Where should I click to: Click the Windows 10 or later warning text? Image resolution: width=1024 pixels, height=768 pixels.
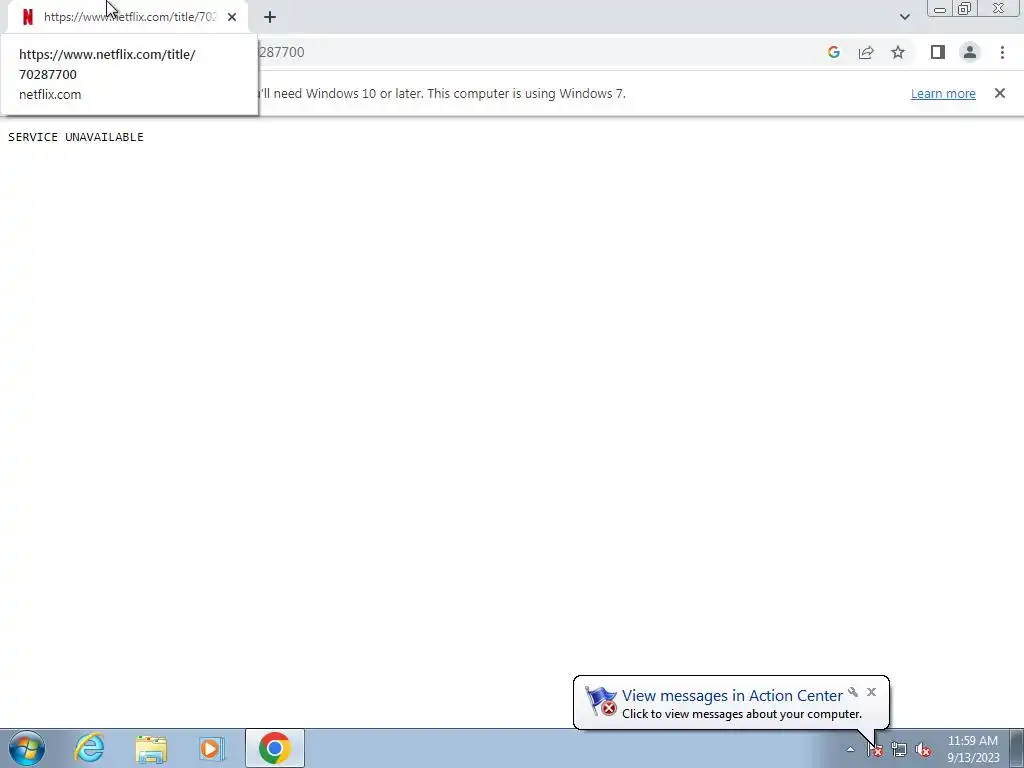click(x=442, y=93)
